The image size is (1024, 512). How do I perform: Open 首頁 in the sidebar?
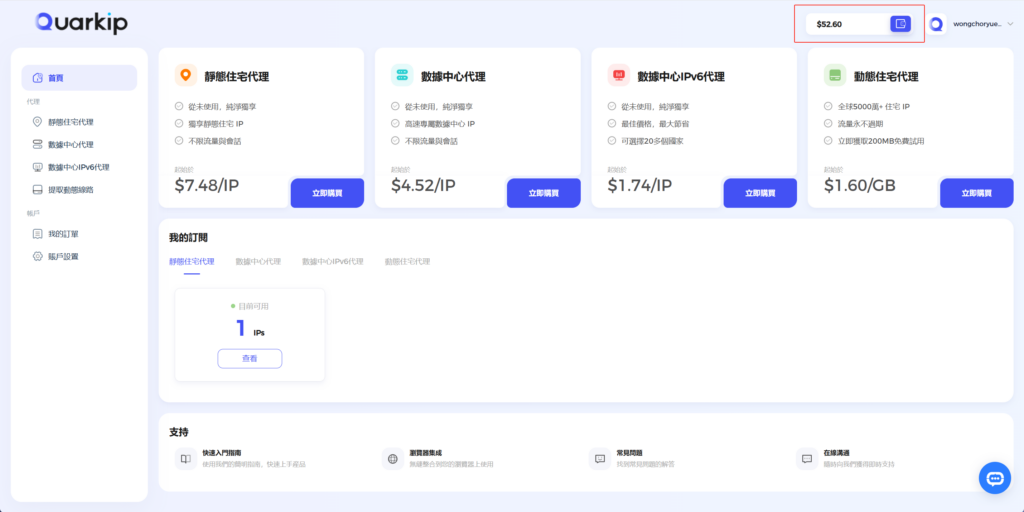coord(79,78)
